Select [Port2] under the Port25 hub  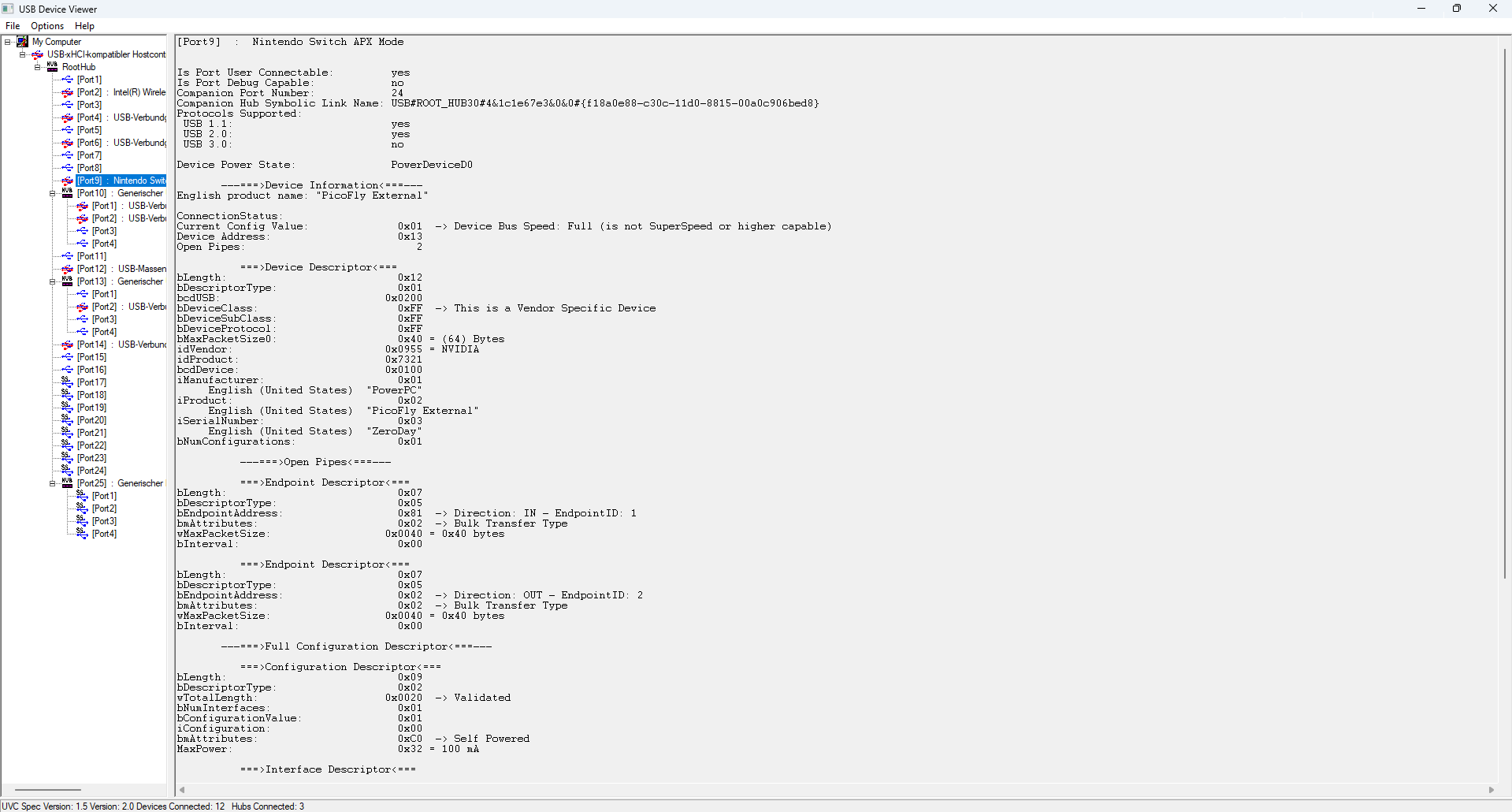point(104,508)
